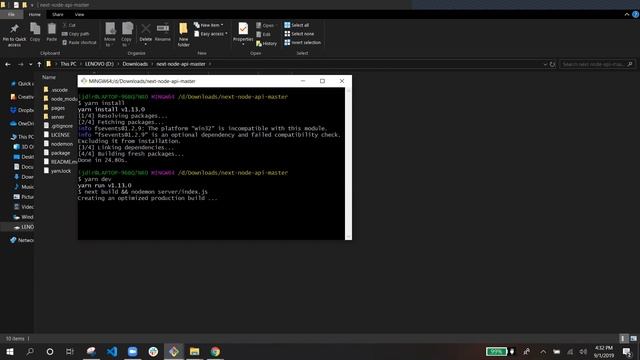Click the Rename ribbon icon

[162, 32]
